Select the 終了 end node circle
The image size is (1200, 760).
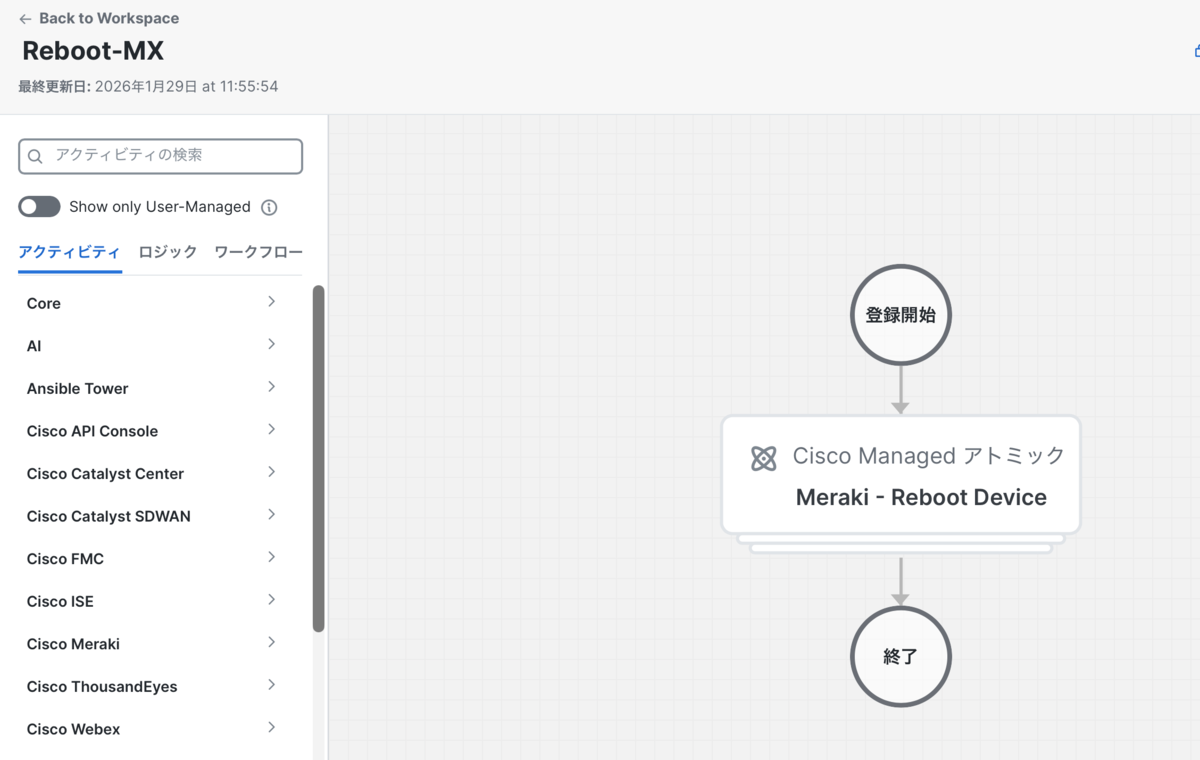tap(901, 657)
